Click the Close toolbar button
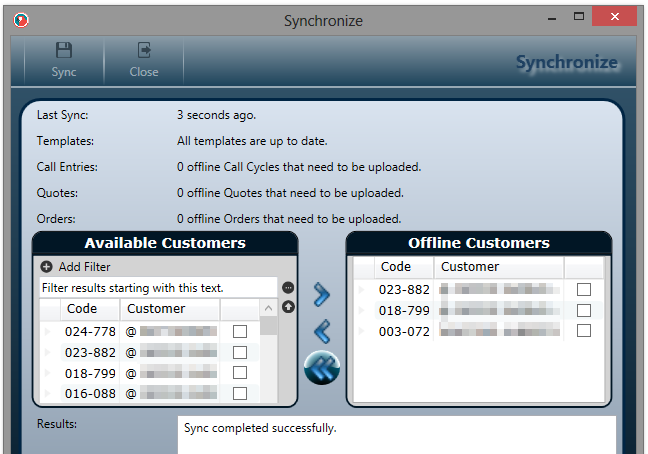The image size is (648, 454). point(144,59)
